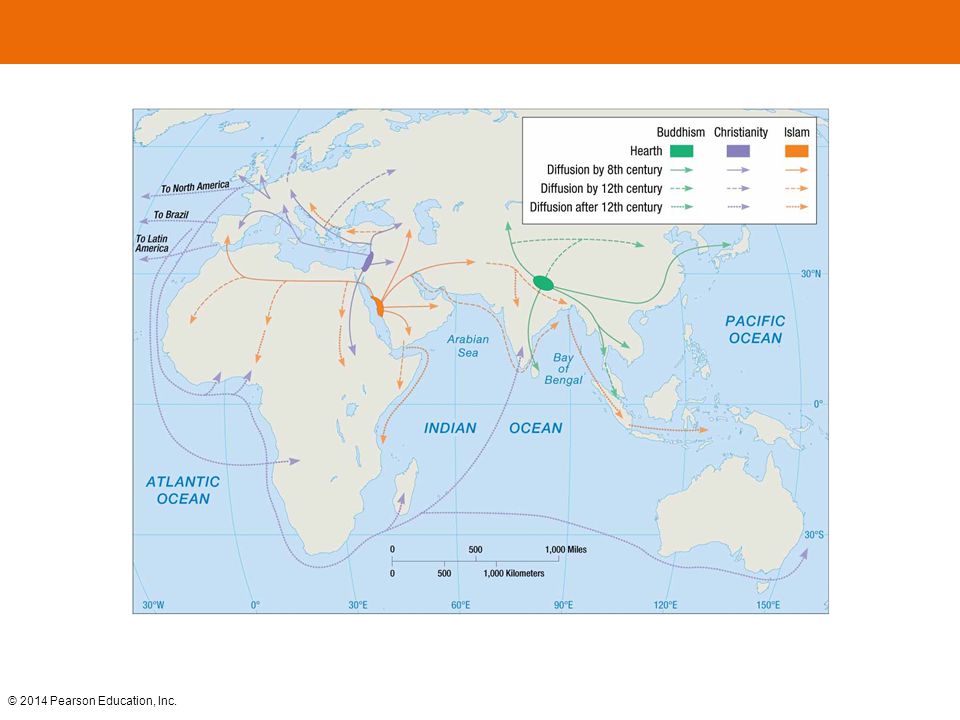
Task: Click 'Diffusion by 12th century' legend text
Action: tap(601, 189)
